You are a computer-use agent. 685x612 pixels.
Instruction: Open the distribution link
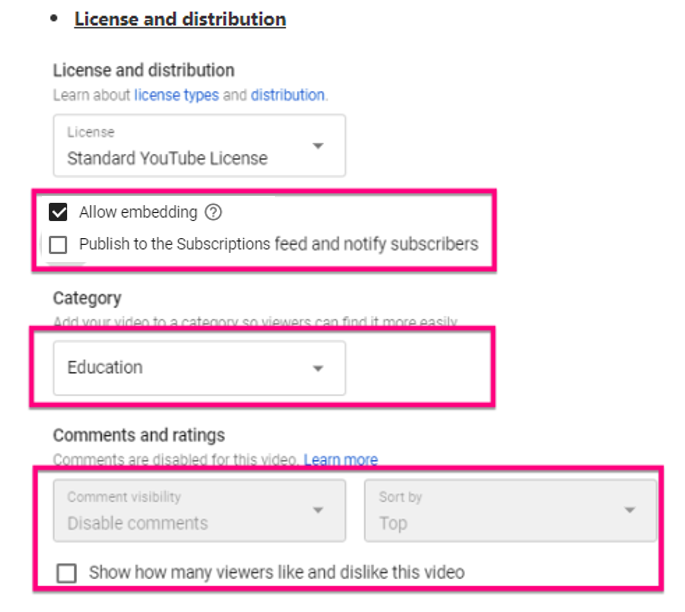(x=287, y=95)
